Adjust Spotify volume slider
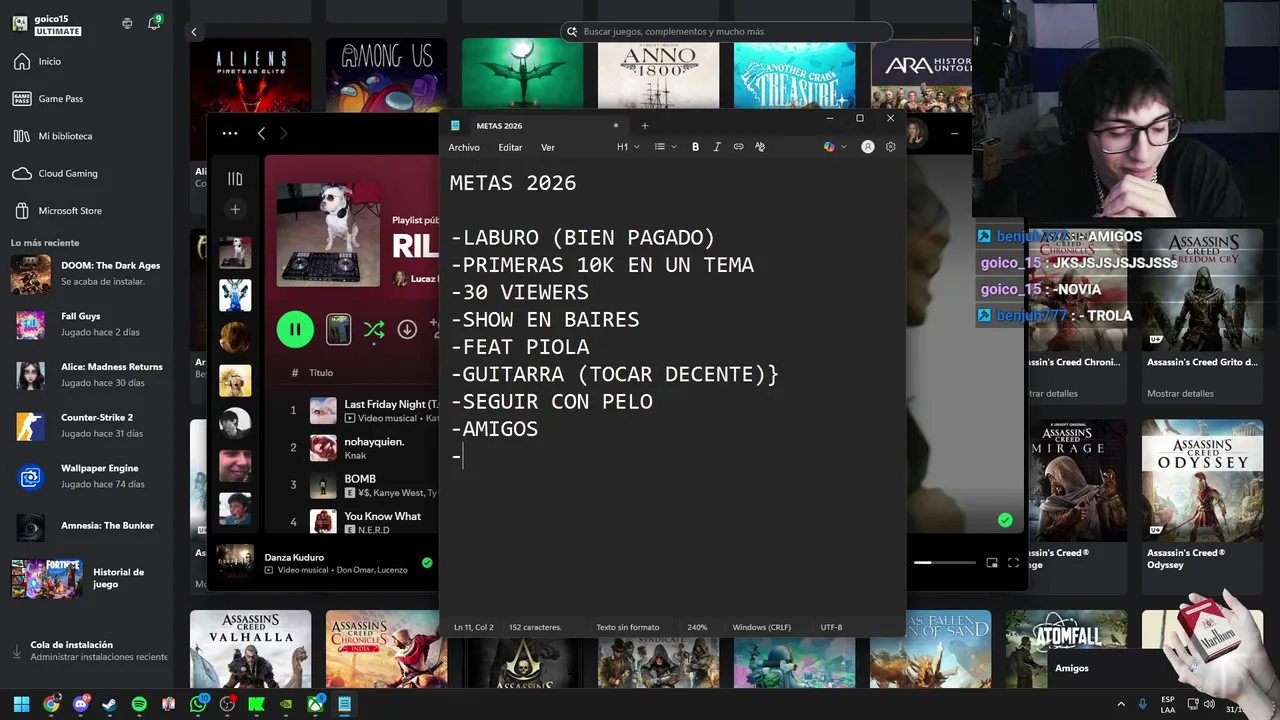The image size is (1280, 720). point(944,563)
